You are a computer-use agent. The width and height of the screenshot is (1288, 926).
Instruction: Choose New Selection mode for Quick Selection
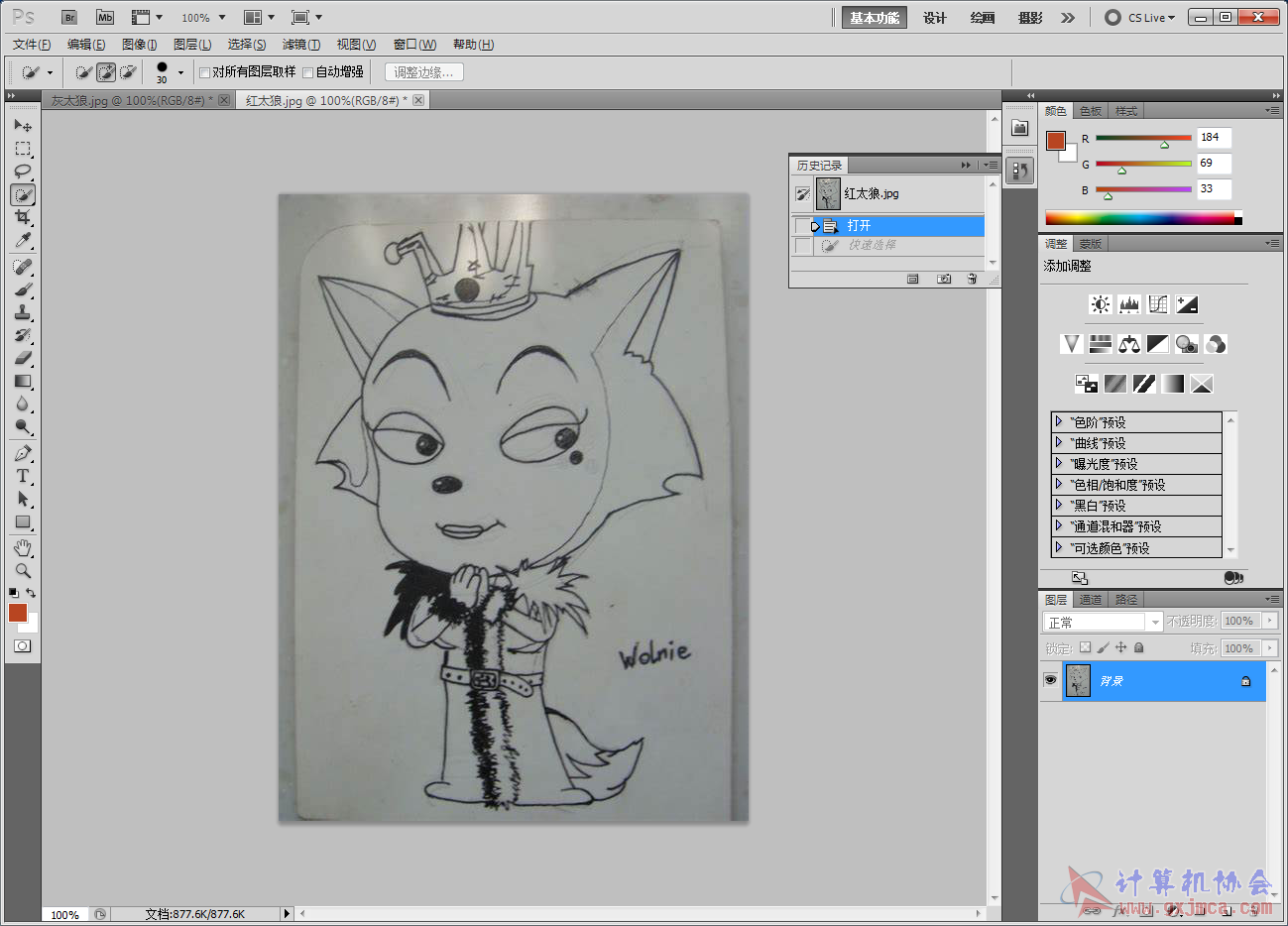(x=83, y=72)
